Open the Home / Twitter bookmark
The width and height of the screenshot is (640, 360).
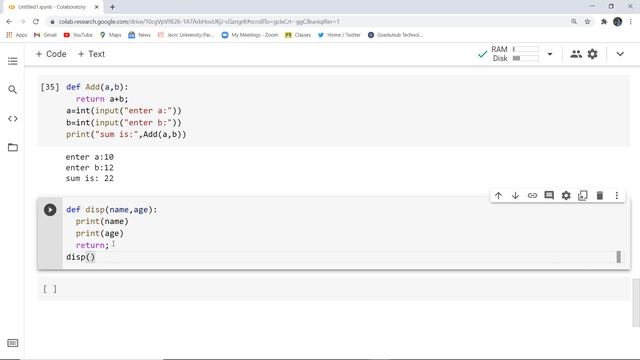[x=339, y=35]
